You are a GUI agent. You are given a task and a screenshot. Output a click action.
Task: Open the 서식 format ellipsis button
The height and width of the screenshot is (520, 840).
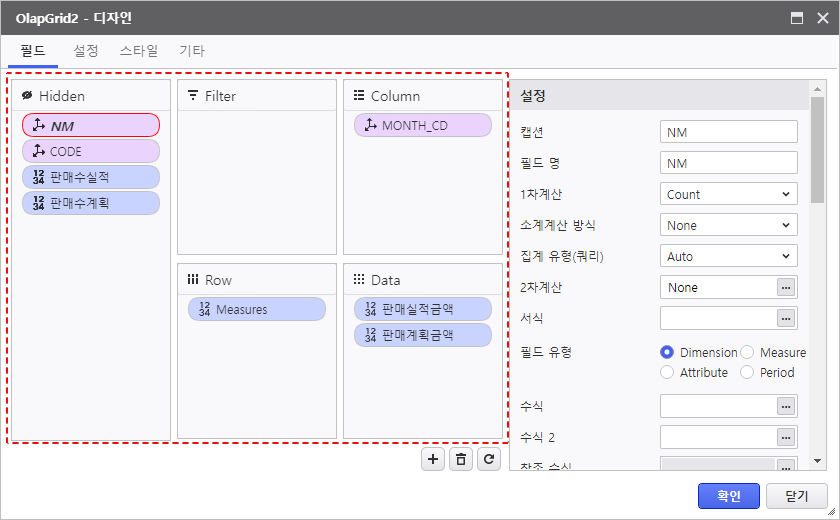coord(786,319)
